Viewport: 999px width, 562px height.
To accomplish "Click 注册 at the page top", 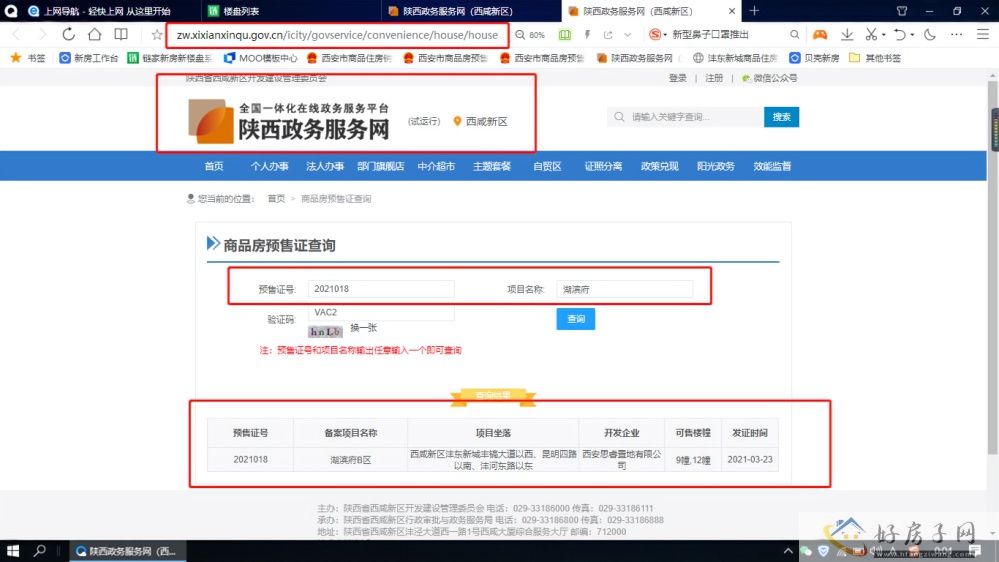I will [x=714, y=78].
